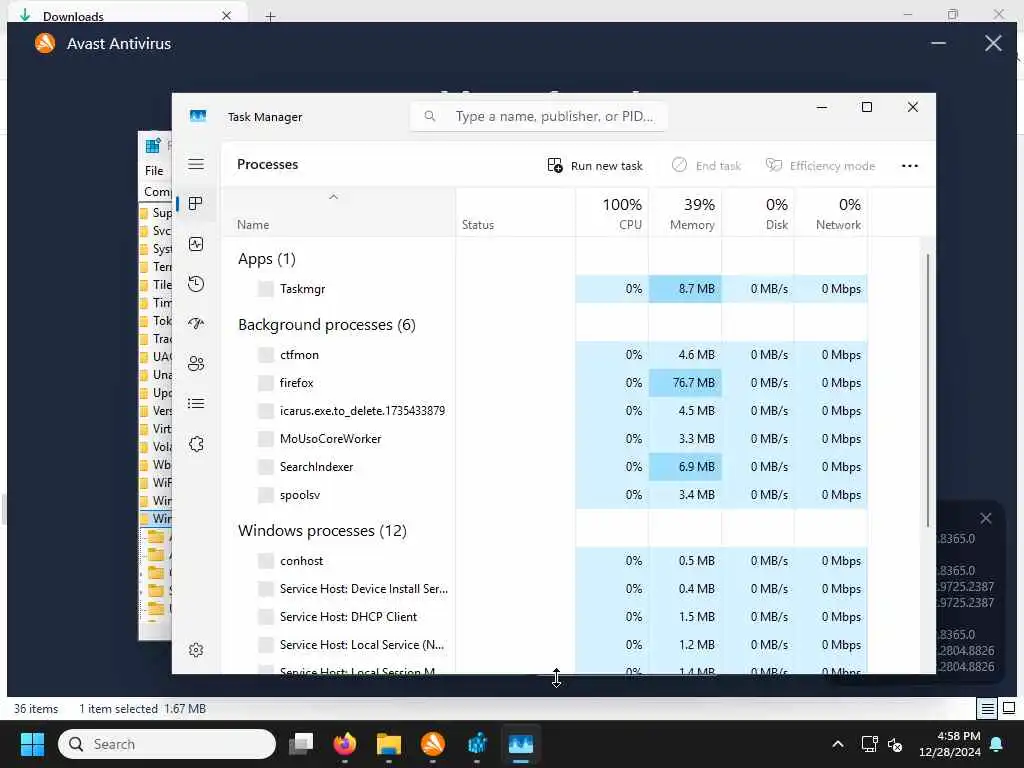The height and width of the screenshot is (768, 1024).
Task: Close the Avast notification popup
Action: (985, 518)
